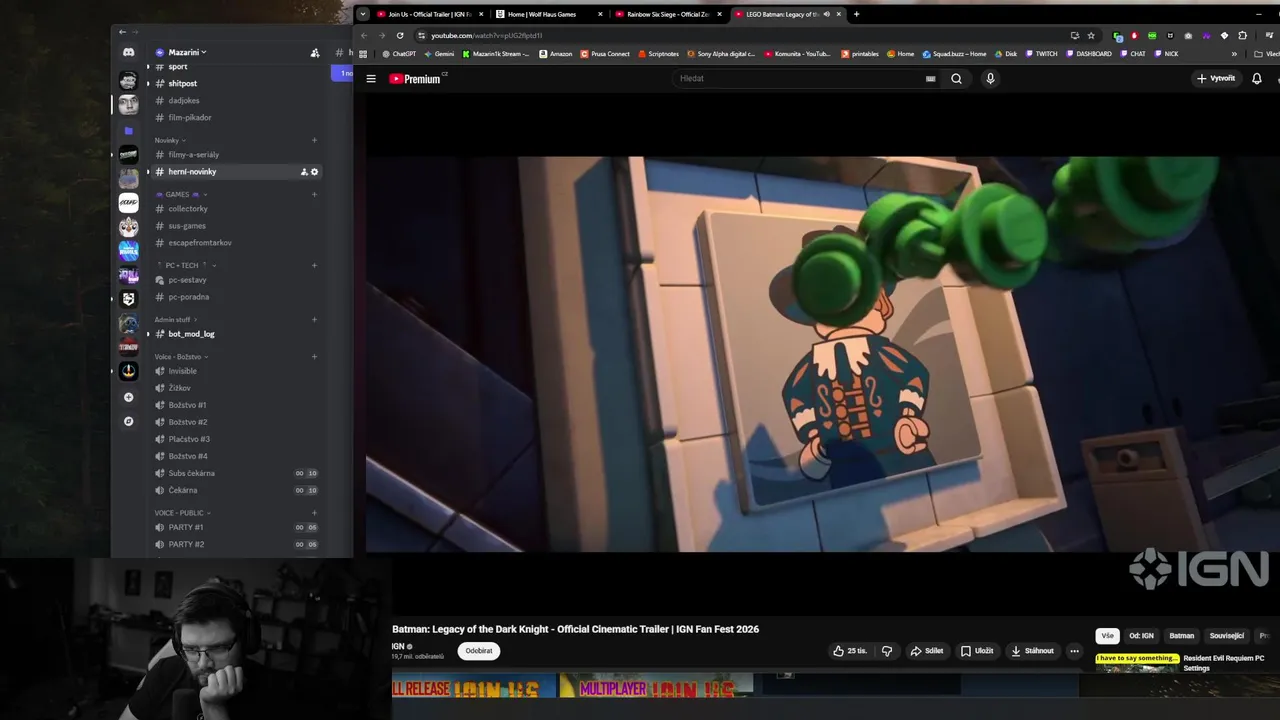Switch to Home Wolf Haus Games tab
This screenshot has height=720, width=1280.
point(549,14)
